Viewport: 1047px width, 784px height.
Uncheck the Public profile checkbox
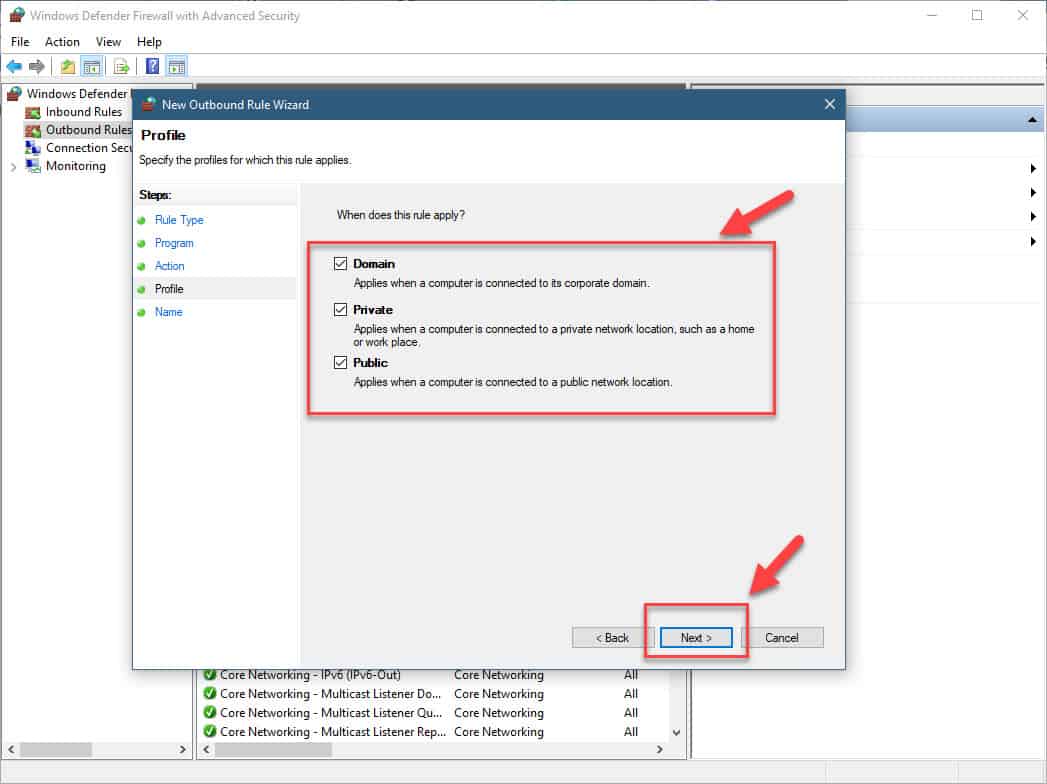341,362
